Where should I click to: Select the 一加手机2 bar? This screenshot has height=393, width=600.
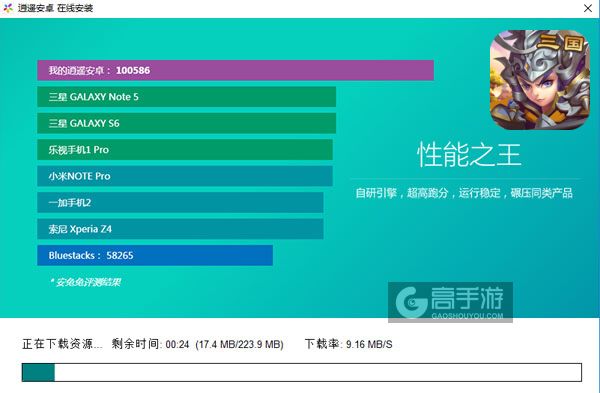pos(180,202)
